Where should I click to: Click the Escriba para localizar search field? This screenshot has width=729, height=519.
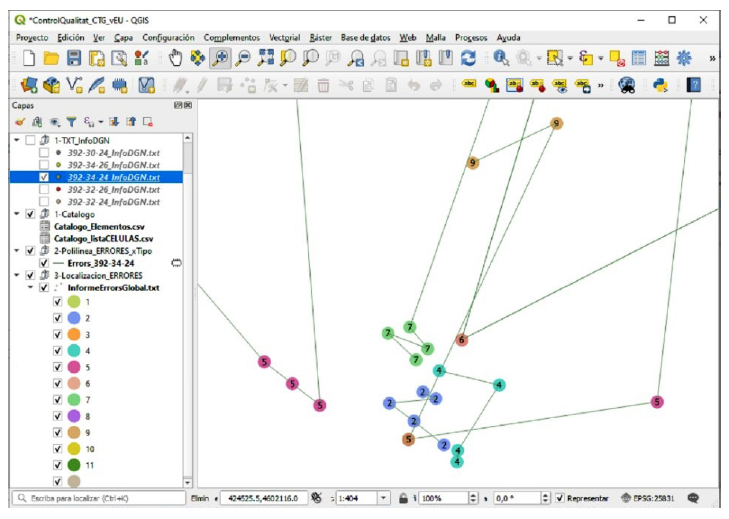(95, 497)
